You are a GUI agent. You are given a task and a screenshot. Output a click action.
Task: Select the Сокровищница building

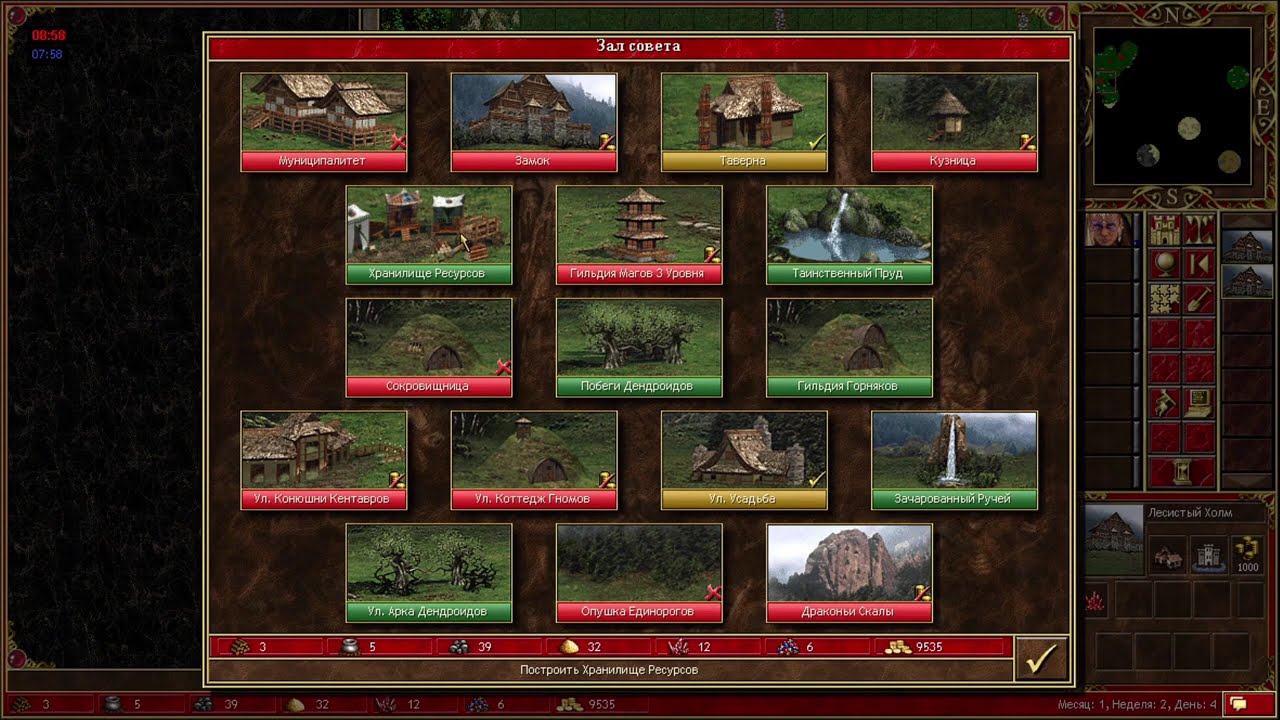[x=429, y=348]
